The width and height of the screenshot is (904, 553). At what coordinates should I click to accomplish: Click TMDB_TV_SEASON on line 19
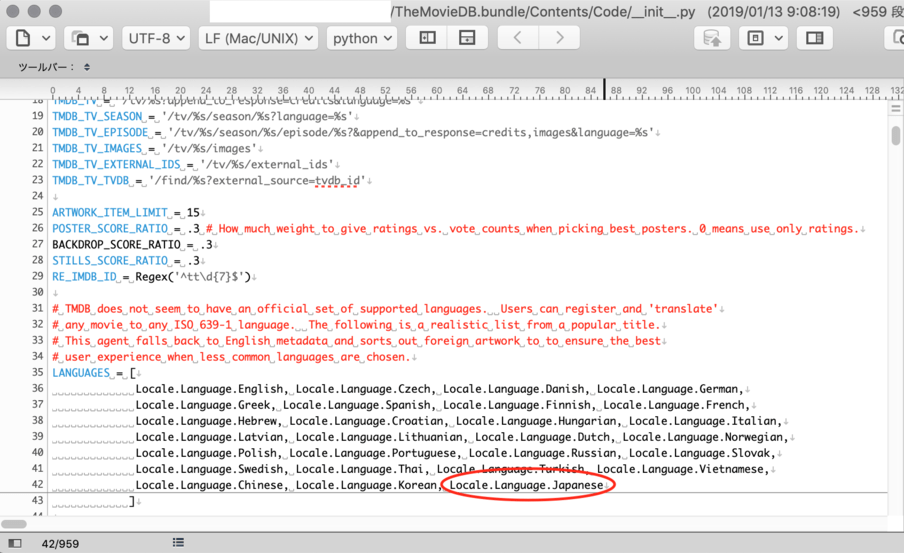(x=97, y=116)
